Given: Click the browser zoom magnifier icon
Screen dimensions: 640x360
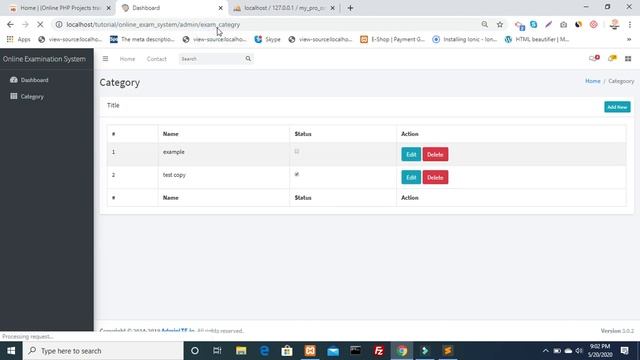Looking at the screenshot, I should point(484,24).
